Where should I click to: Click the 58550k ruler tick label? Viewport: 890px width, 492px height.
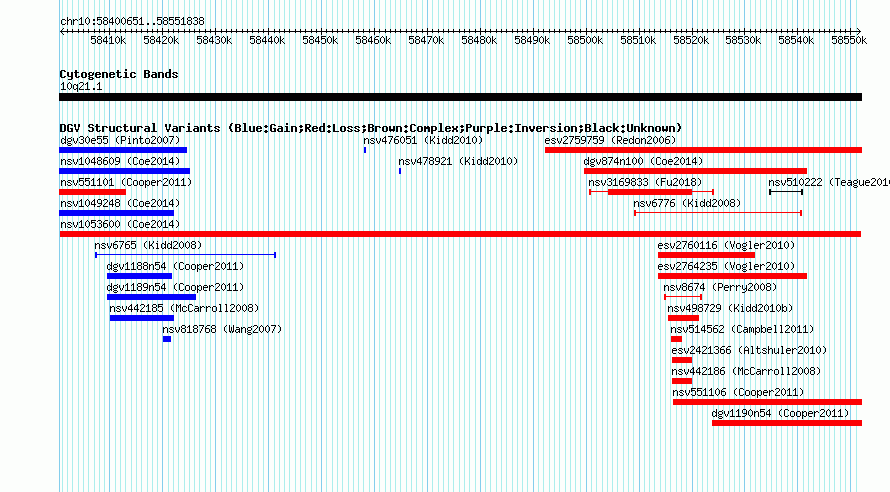pyautogui.click(x=849, y=40)
